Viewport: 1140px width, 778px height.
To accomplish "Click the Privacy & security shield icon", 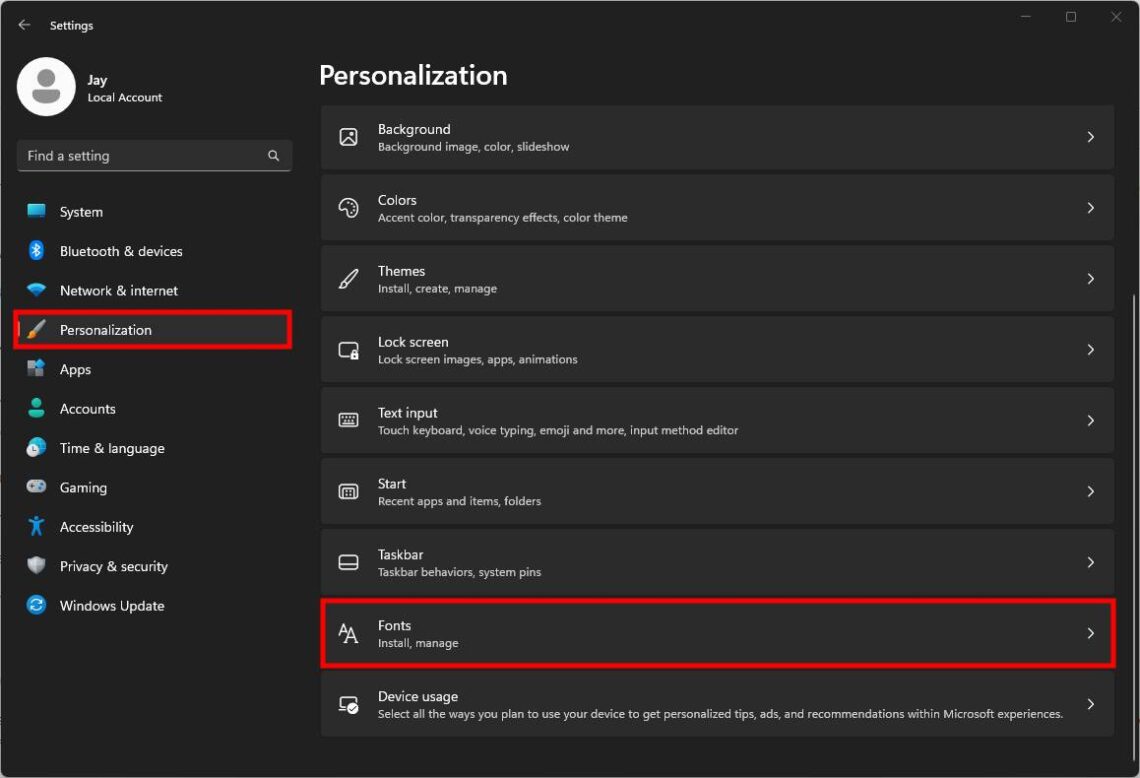I will pyautogui.click(x=36, y=566).
